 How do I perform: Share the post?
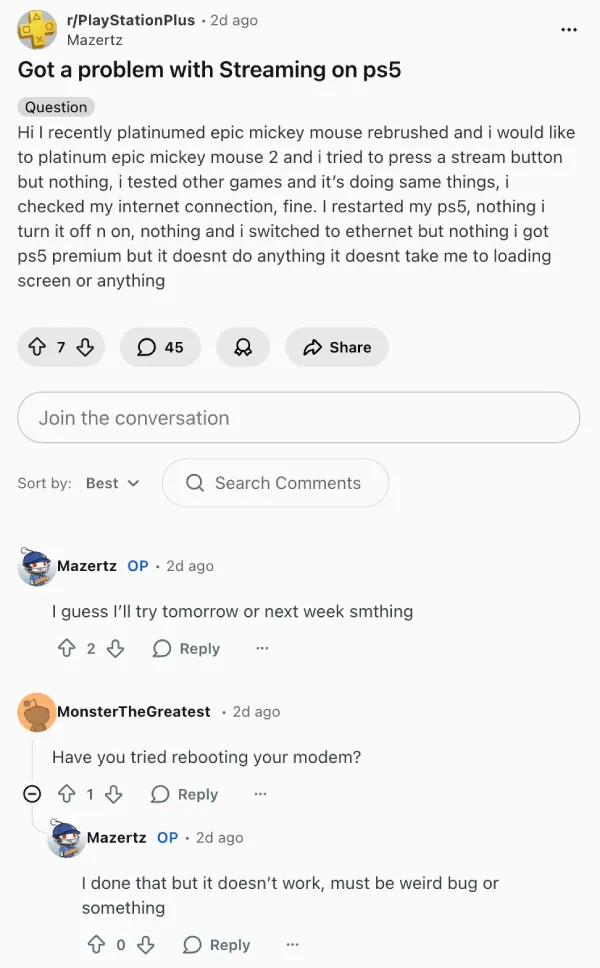(337, 347)
